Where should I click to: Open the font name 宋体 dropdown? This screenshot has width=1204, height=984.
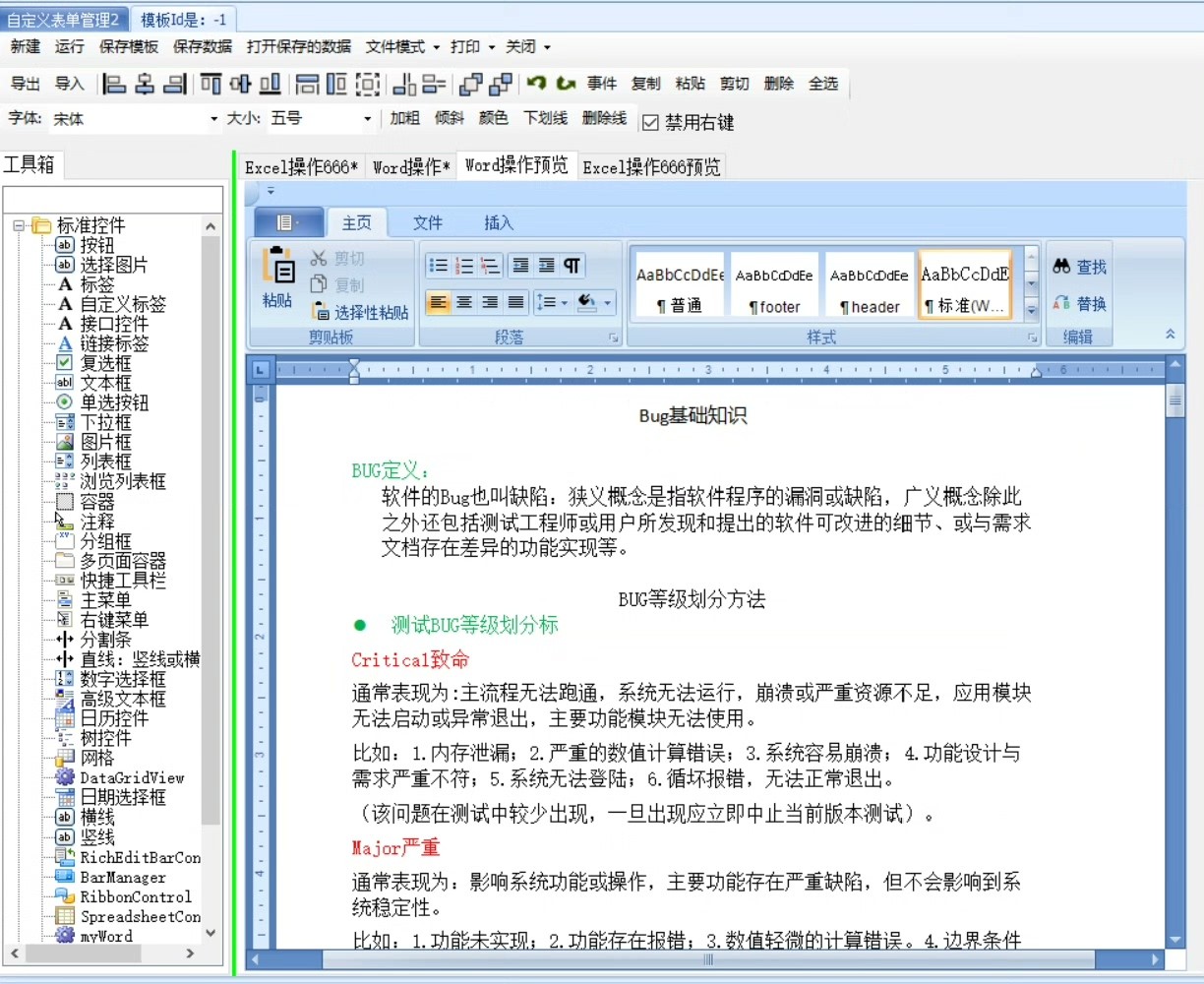coord(213,119)
